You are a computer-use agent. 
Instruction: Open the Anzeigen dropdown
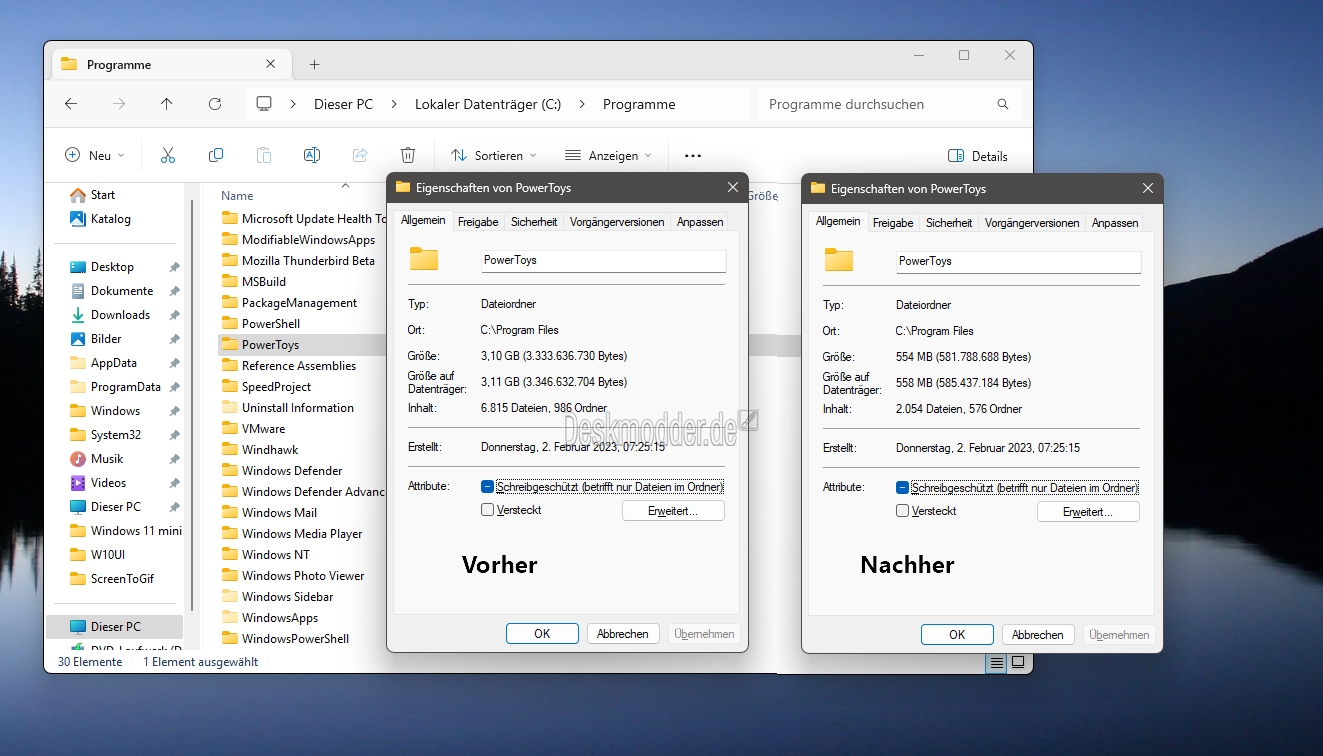click(608, 155)
